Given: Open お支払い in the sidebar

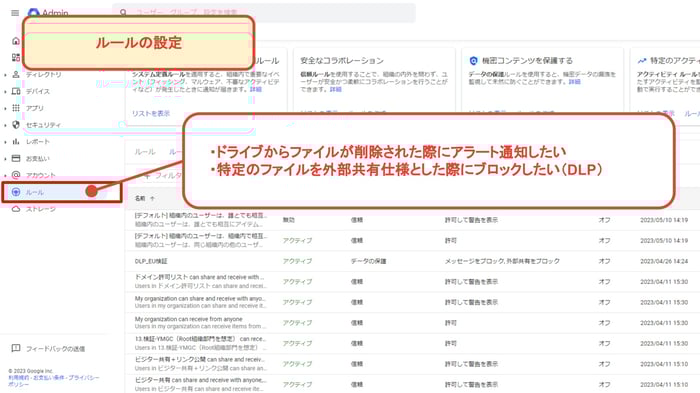Looking at the screenshot, I should point(38,159).
